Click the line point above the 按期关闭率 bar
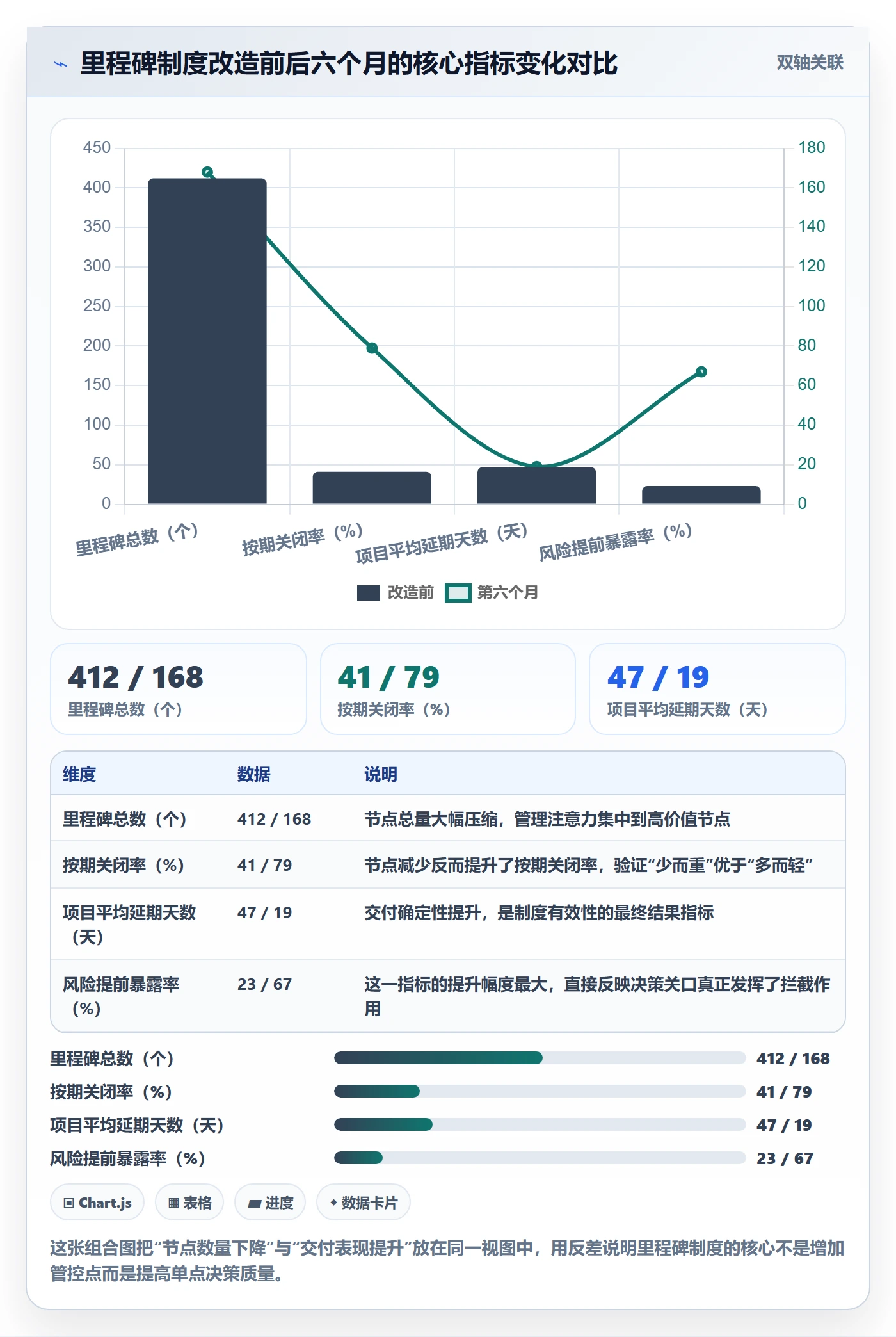 tap(372, 348)
